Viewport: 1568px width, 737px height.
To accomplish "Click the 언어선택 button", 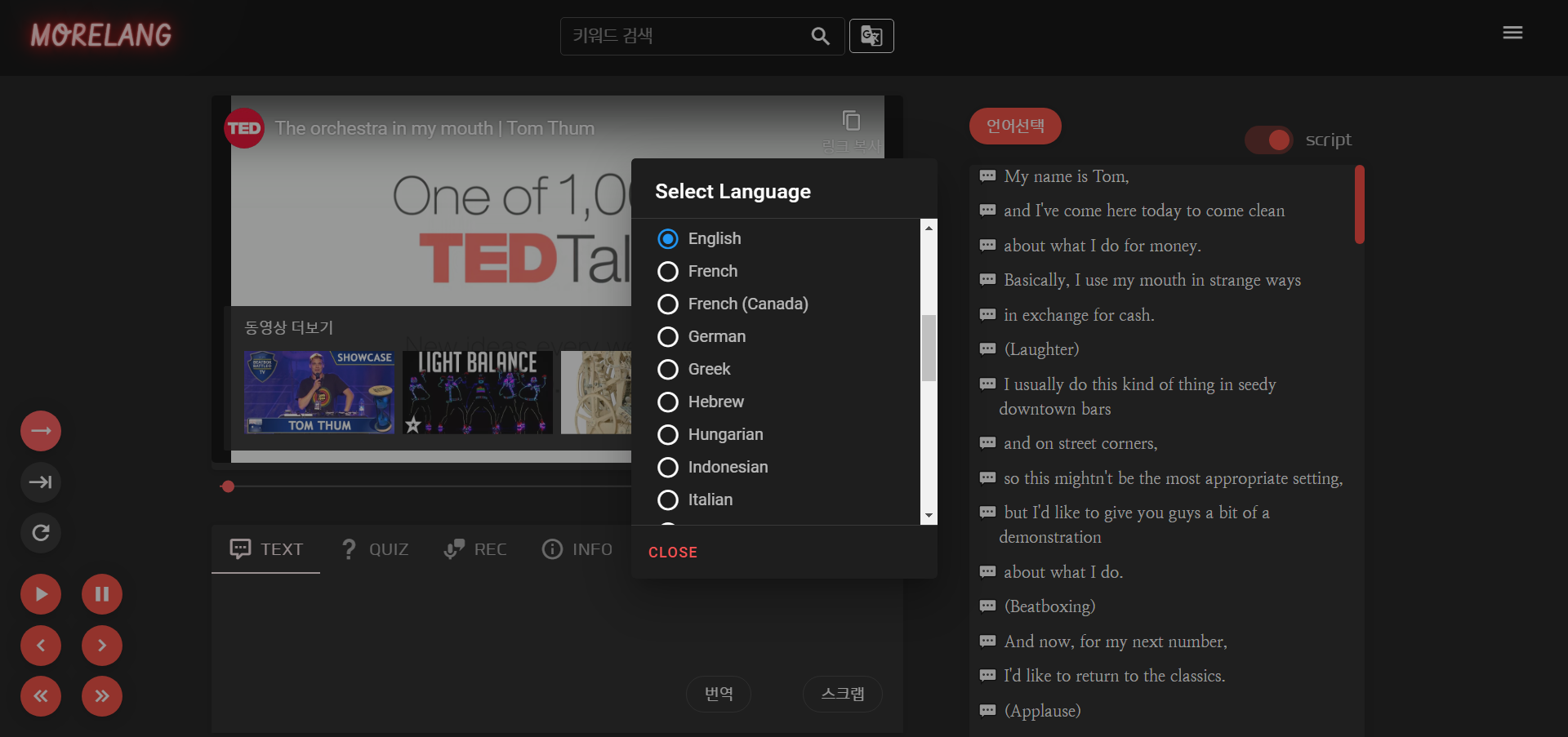I will [1015, 126].
